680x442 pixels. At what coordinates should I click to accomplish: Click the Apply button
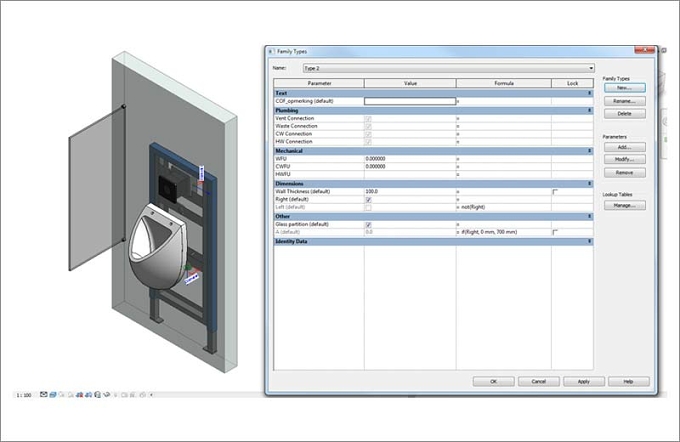[x=584, y=382]
